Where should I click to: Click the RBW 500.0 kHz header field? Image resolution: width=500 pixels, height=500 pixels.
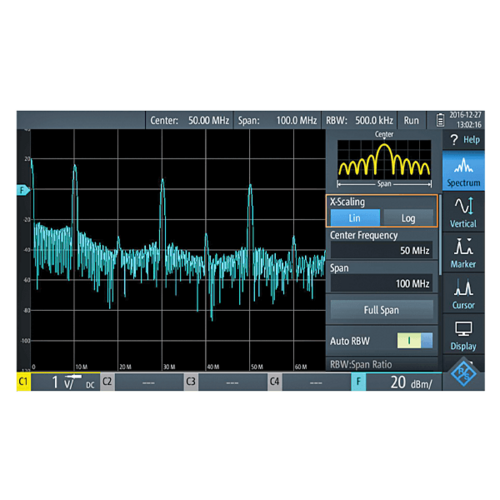[359, 120]
